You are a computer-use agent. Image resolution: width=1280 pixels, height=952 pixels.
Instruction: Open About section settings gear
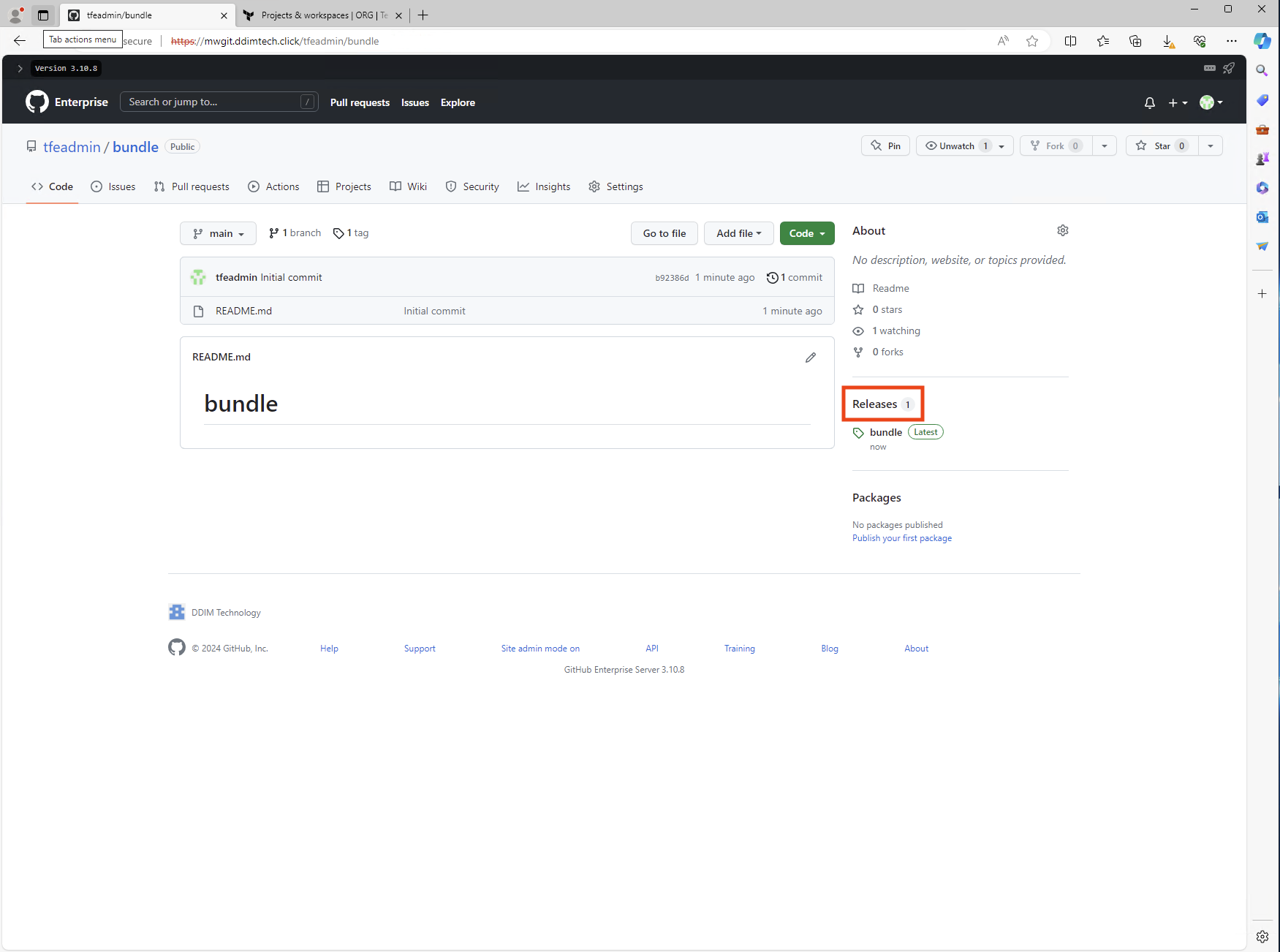point(1063,230)
